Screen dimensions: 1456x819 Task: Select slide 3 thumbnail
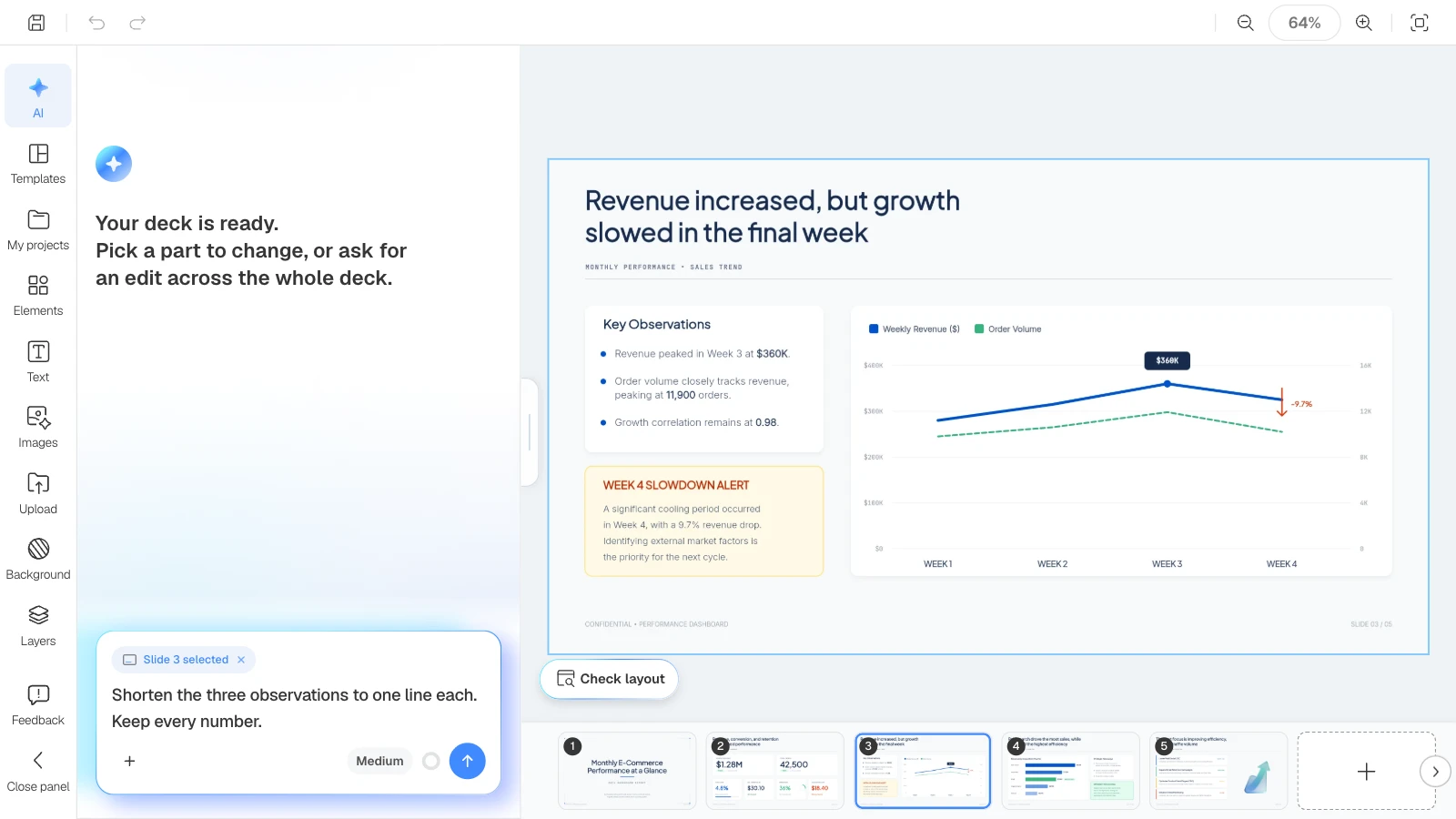tap(923, 771)
